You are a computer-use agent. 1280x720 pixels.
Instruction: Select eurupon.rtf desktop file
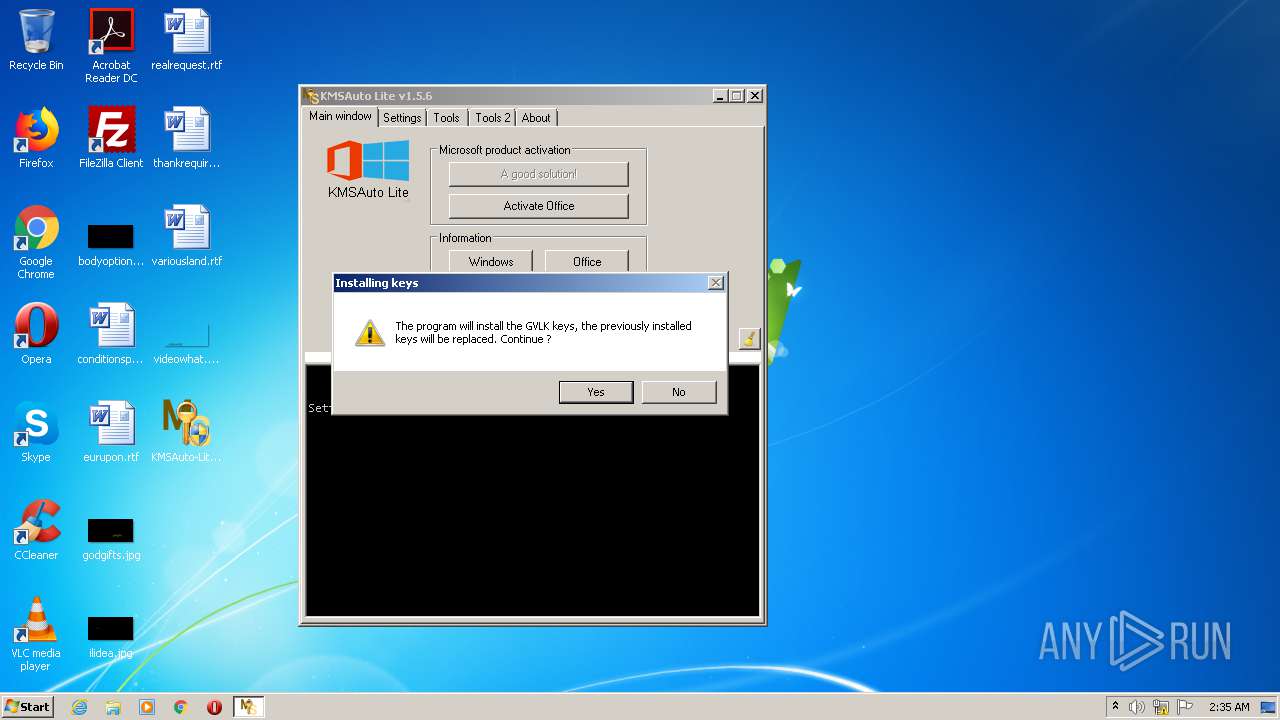(111, 432)
